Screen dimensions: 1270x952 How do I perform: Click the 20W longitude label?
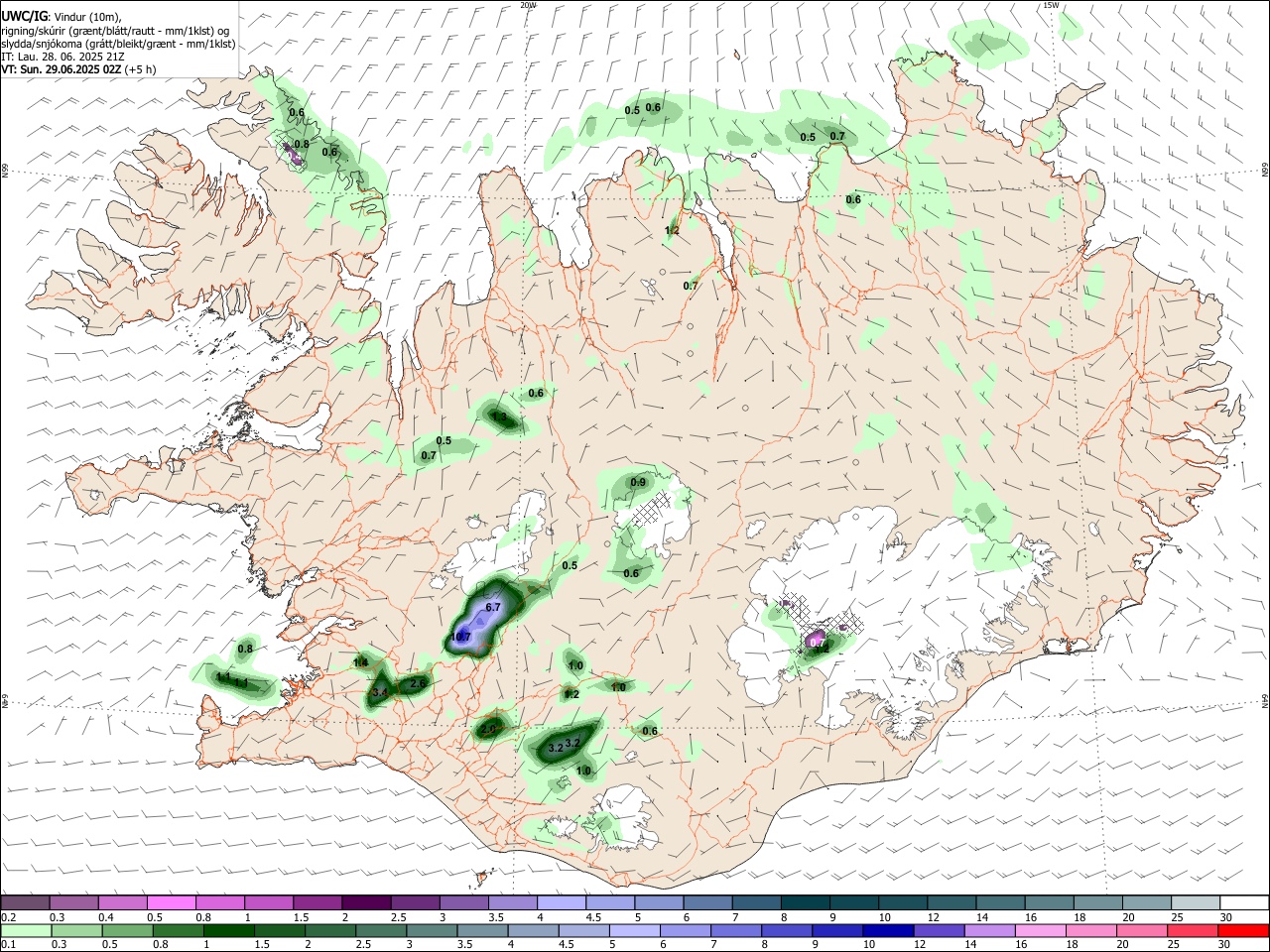click(x=529, y=5)
